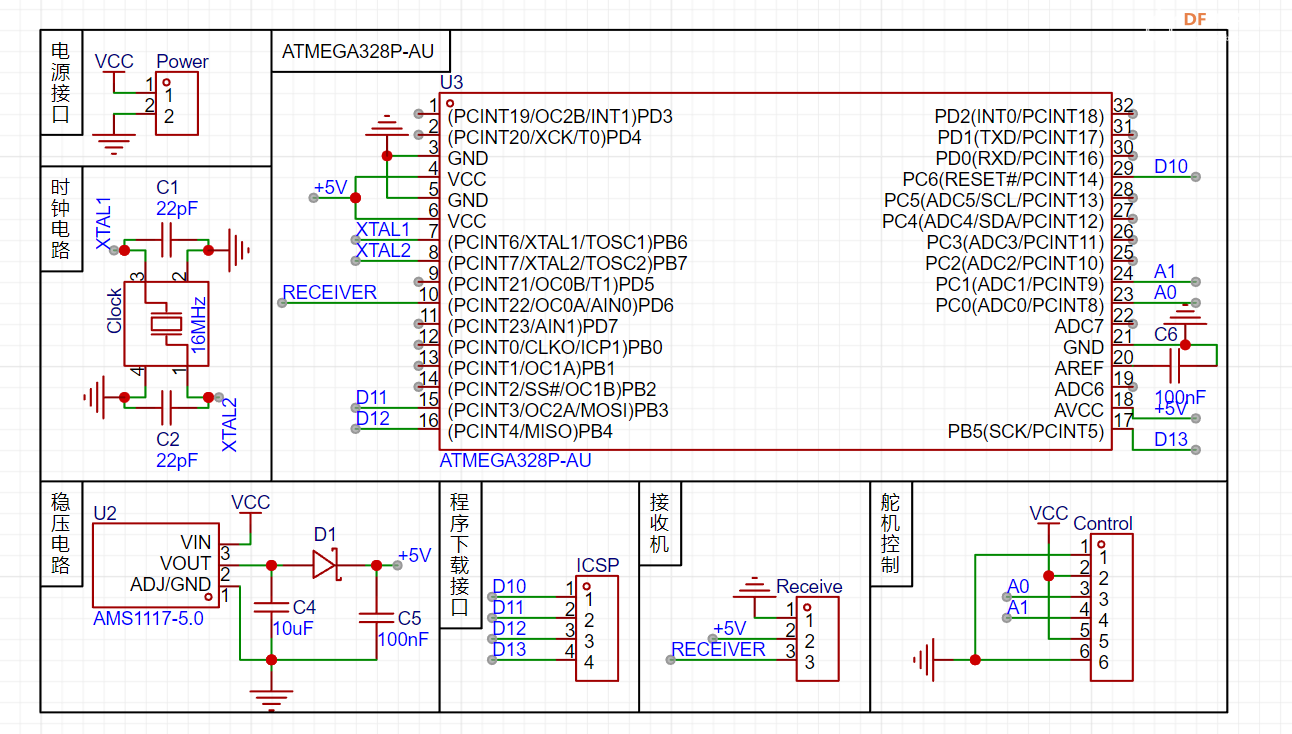Select the C5 capacitor symbol
Screen dimensions: 1292x734
[x=376, y=616]
